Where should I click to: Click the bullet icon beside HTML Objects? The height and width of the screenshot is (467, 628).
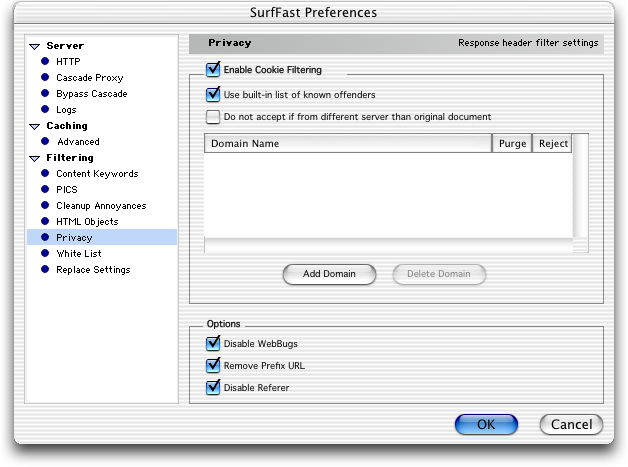[45, 221]
